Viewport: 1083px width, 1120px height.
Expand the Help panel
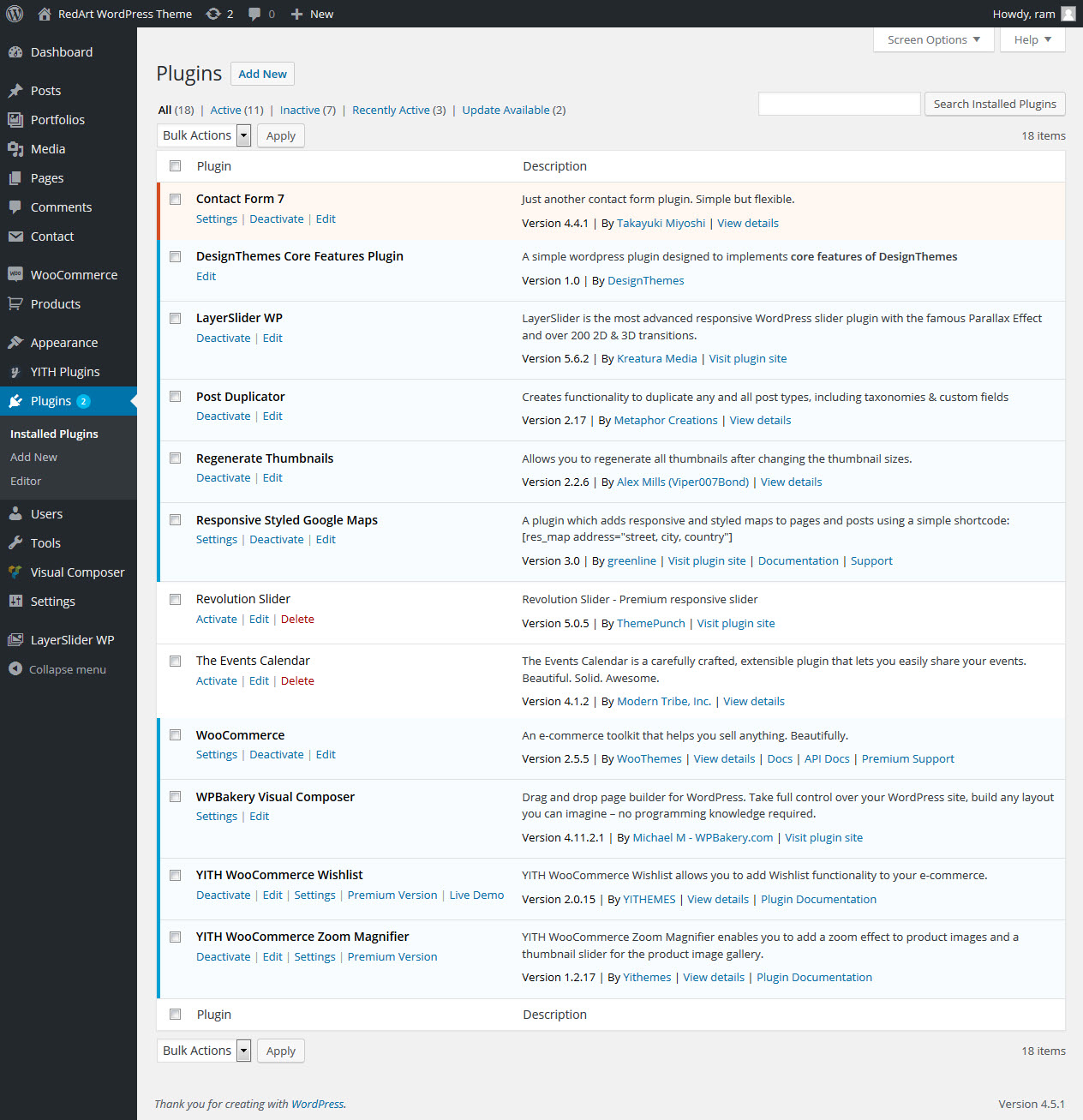[x=1032, y=39]
